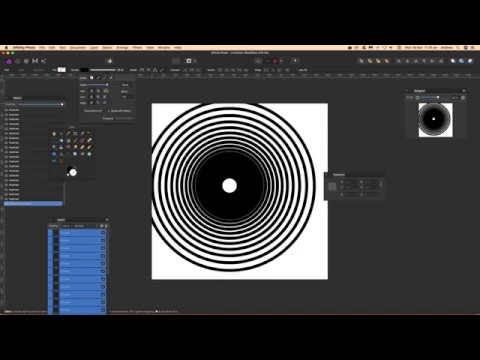Open the Layers panel options menu

point(107,219)
